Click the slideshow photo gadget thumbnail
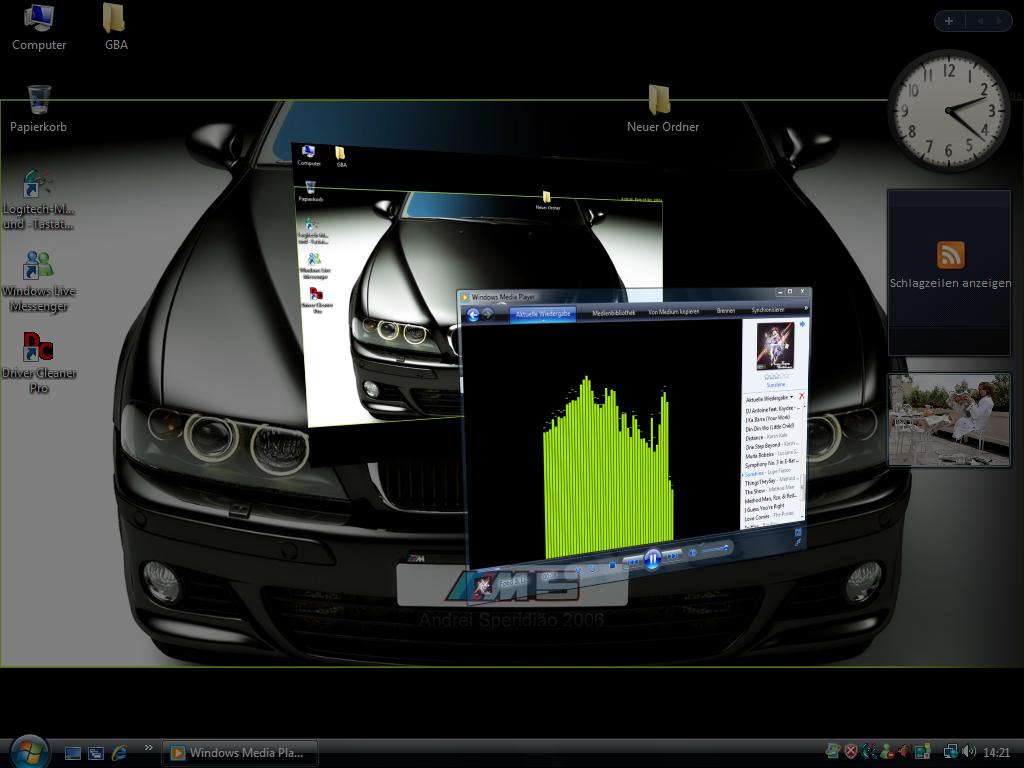This screenshot has width=1024, height=768. (949, 420)
